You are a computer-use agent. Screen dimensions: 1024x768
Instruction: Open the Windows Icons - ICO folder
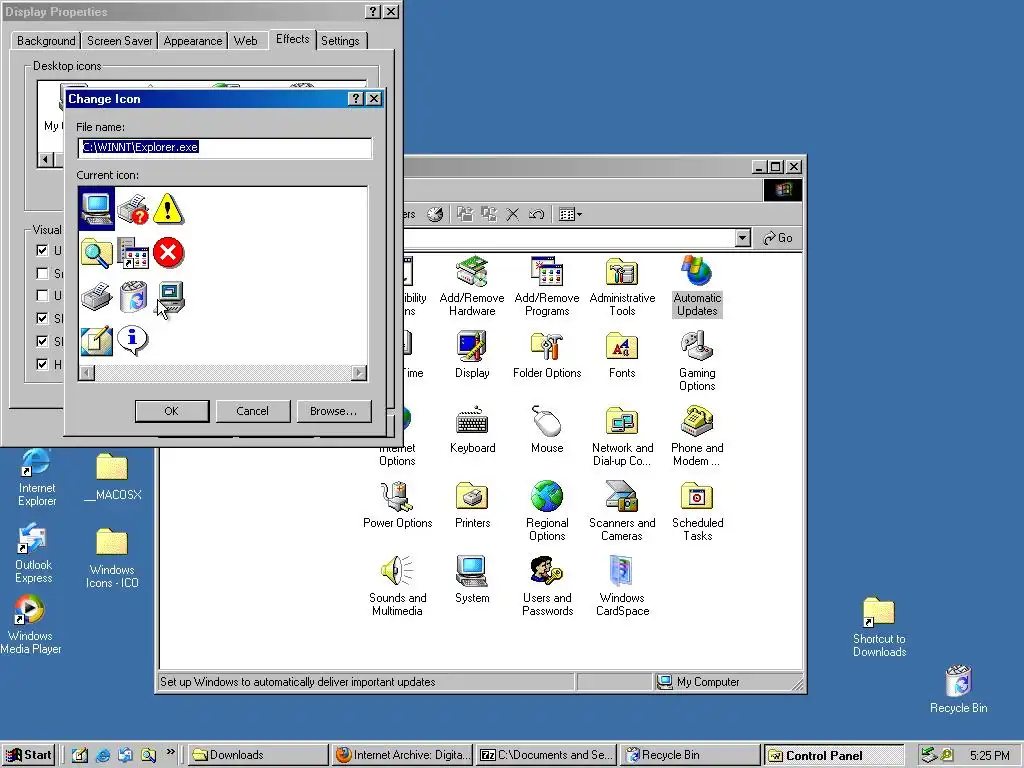[112, 558]
